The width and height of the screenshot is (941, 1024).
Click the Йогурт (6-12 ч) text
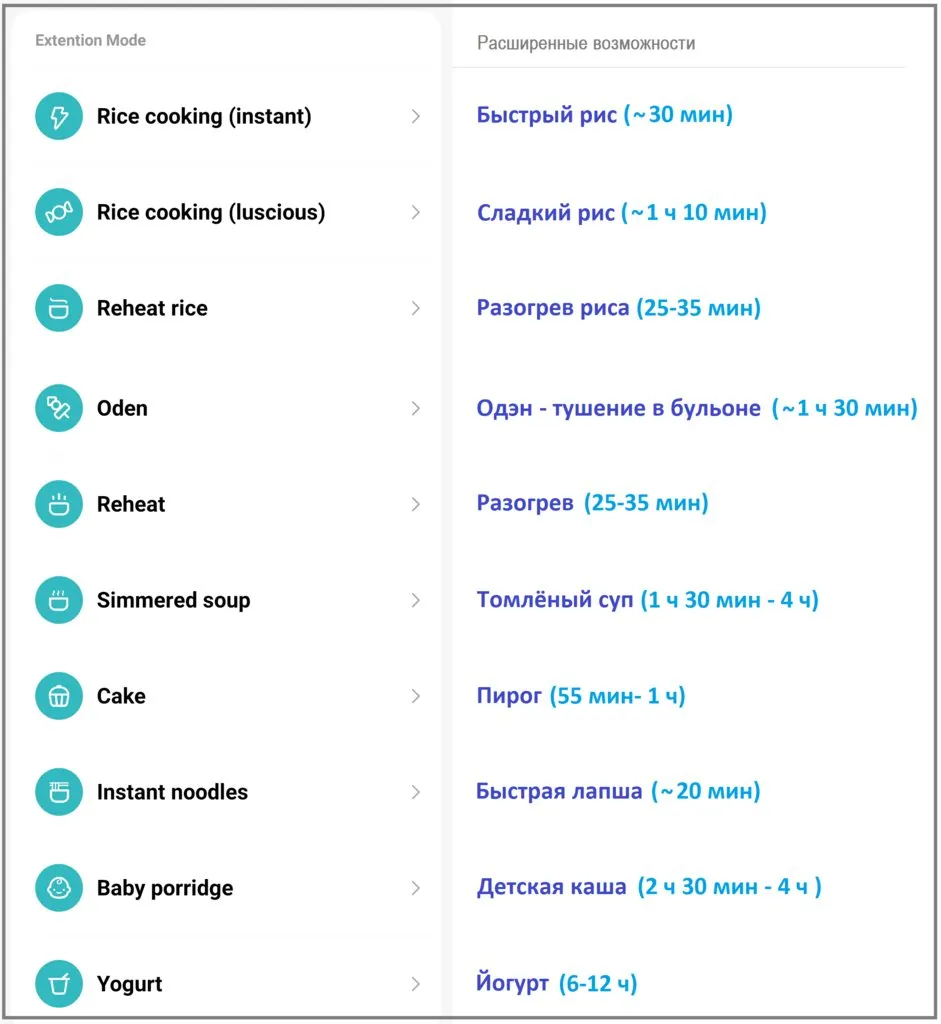coord(556,983)
